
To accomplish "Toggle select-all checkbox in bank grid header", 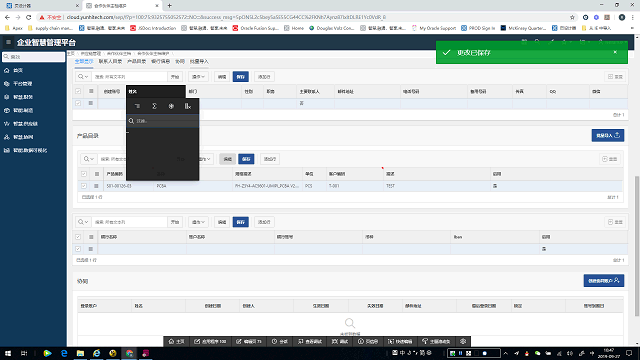I will [x=78, y=237].
